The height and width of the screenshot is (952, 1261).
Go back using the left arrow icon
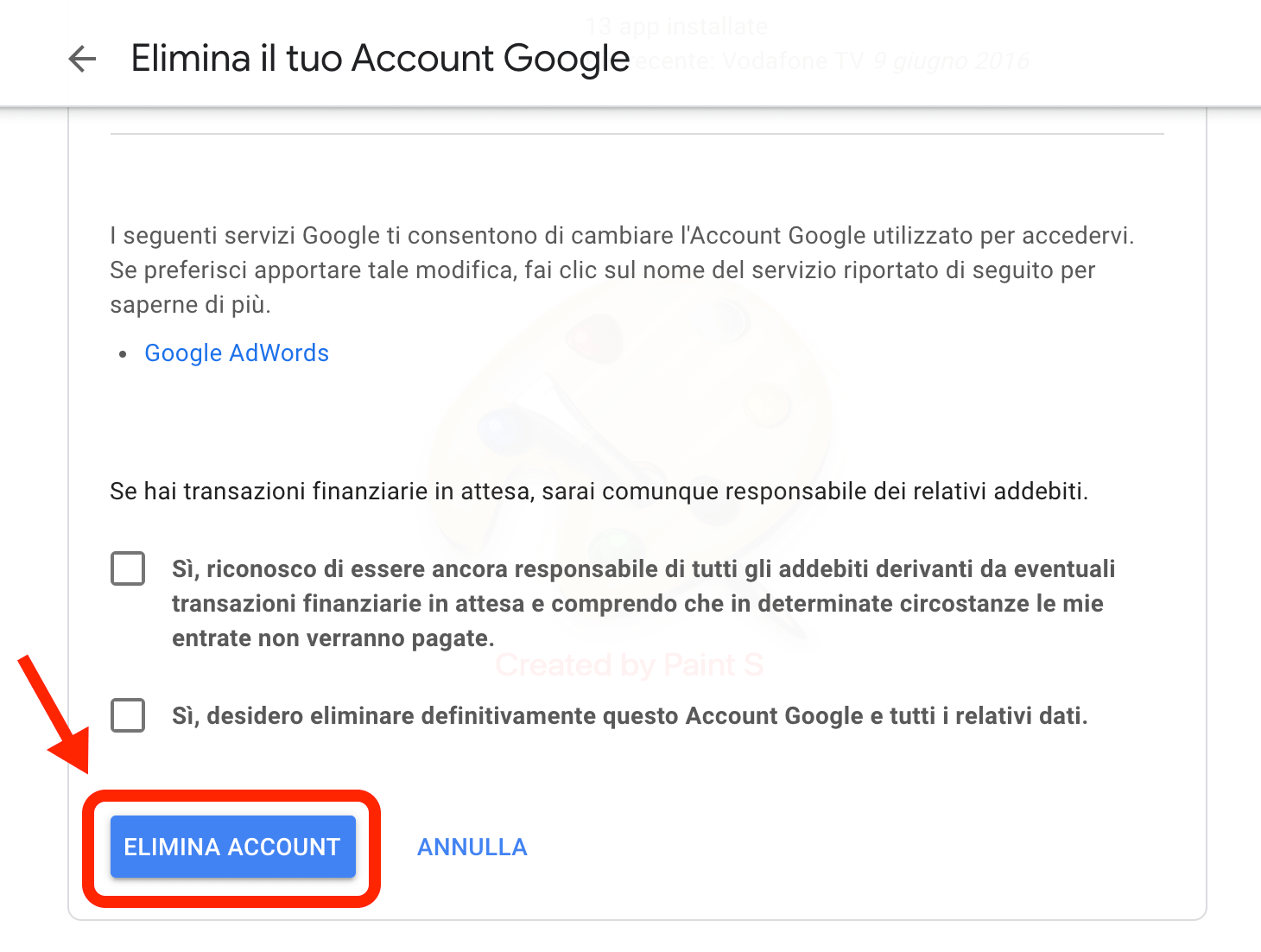(82, 59)
